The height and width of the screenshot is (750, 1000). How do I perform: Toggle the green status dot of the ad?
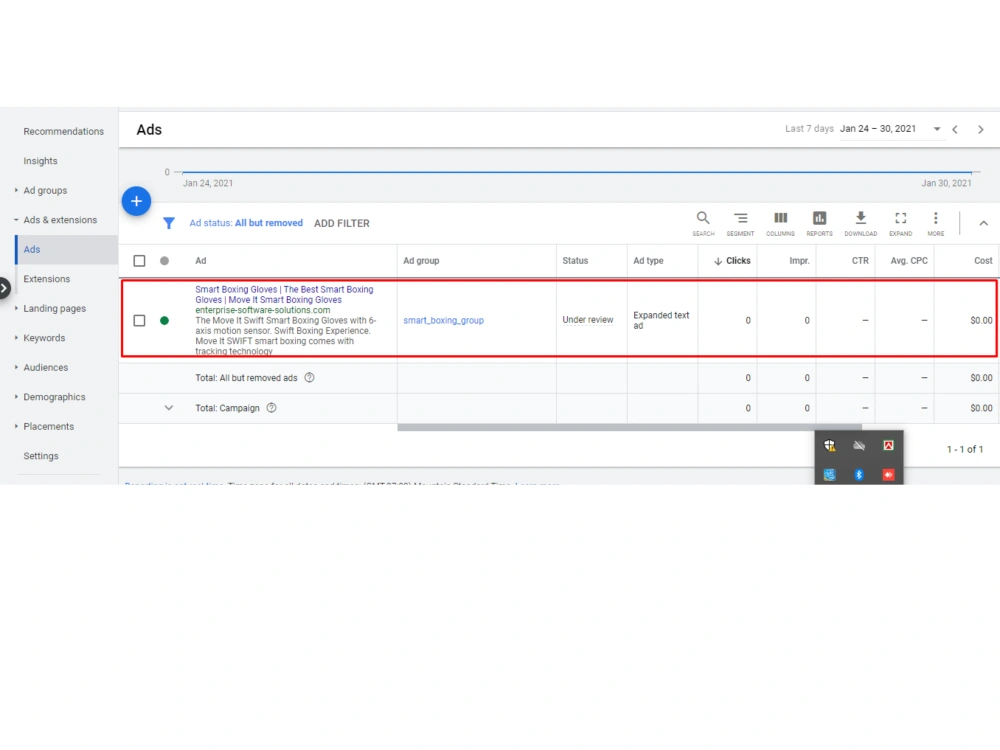165,321
